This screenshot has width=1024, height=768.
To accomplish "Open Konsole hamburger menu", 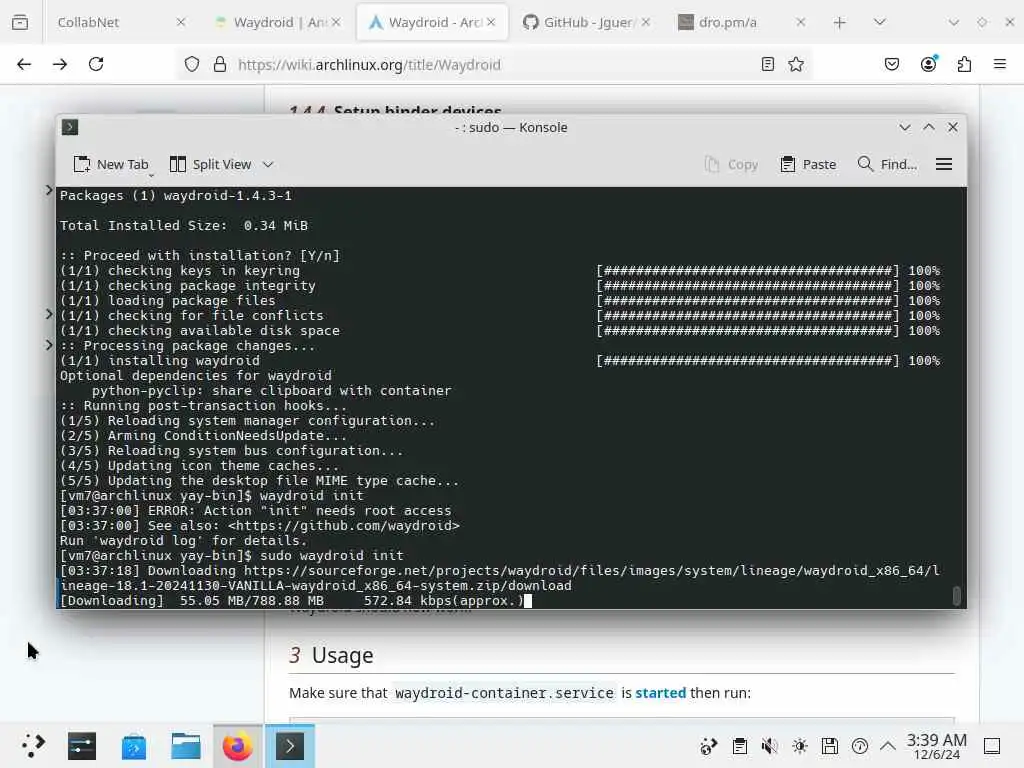I will (944, 165).
